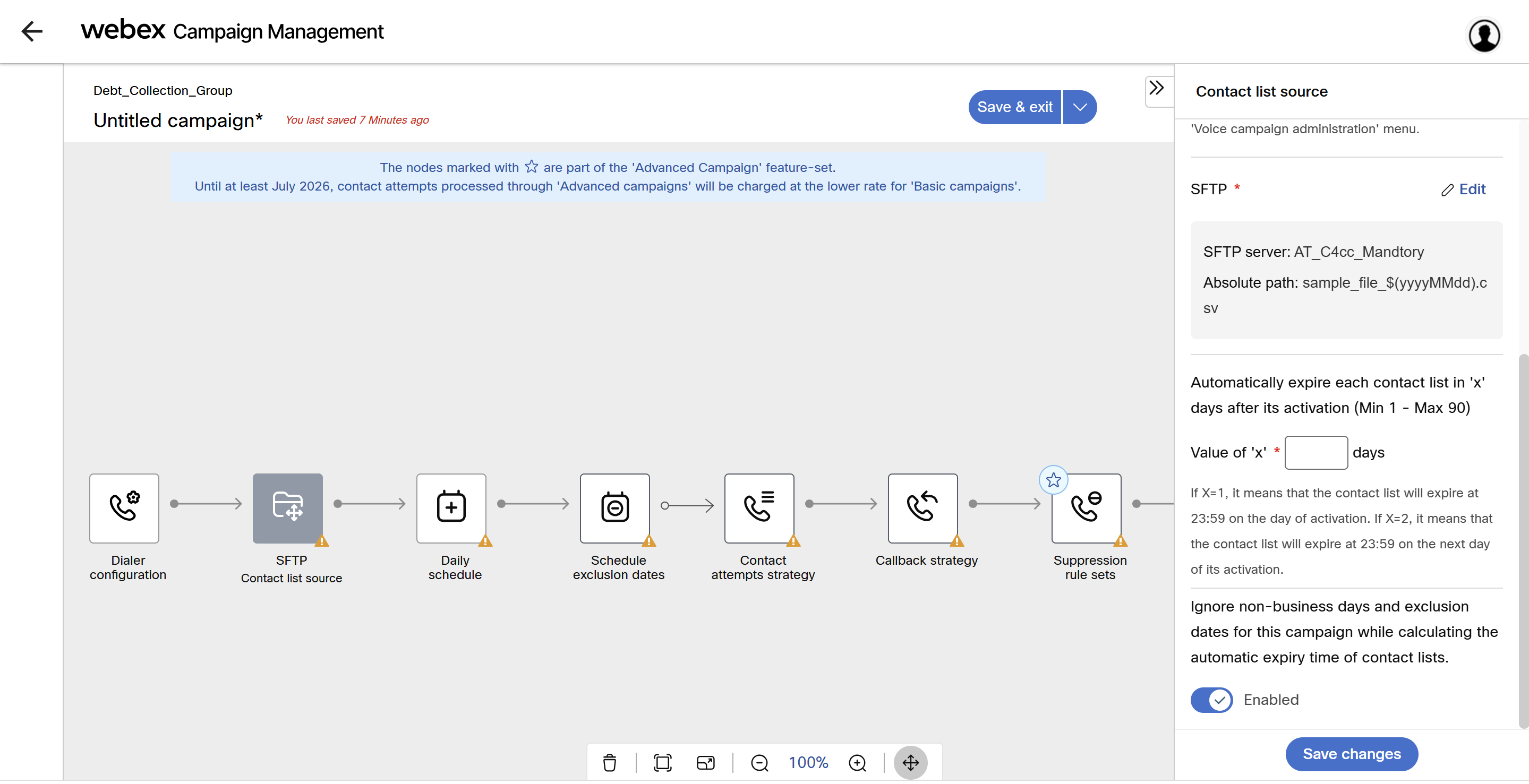This screenshot has height=784, width=1529.
Task: Click the trash delete icon in canvas toolbar
Action: coord(610,762)
